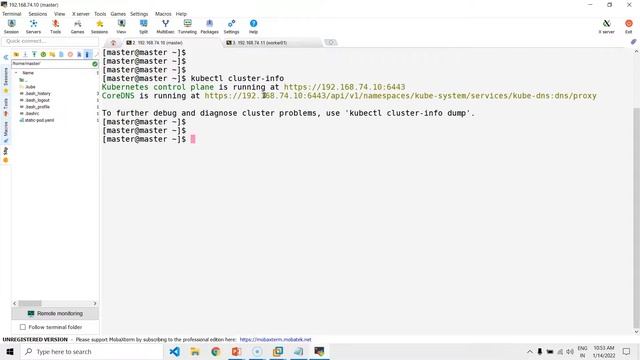This screenshot has height=360, width=640.
Task: Select the static-pod.yaml file
Action: 37,120
